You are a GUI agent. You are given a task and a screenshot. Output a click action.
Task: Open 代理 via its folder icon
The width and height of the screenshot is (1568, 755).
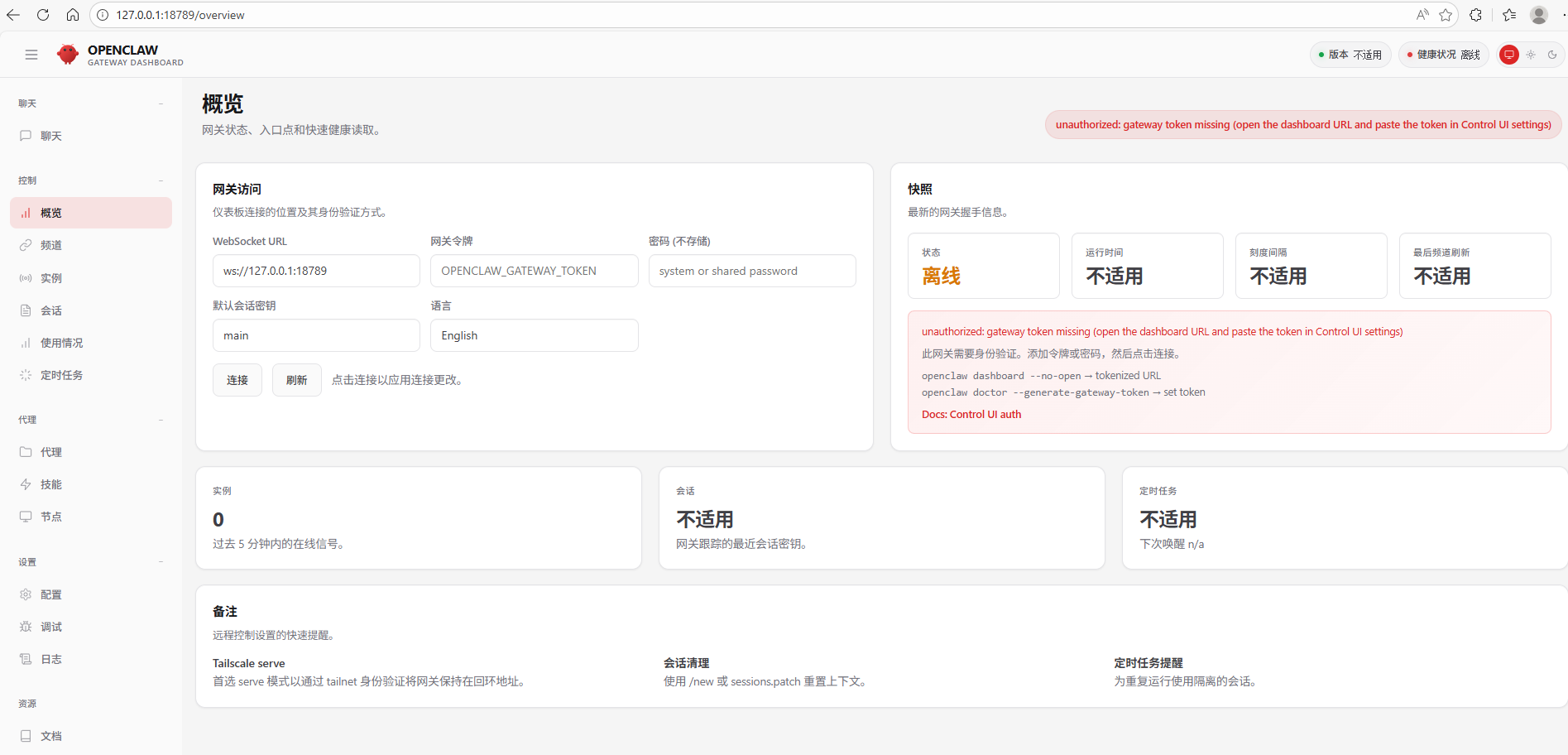pyautogui.click(x=26, y=452)
